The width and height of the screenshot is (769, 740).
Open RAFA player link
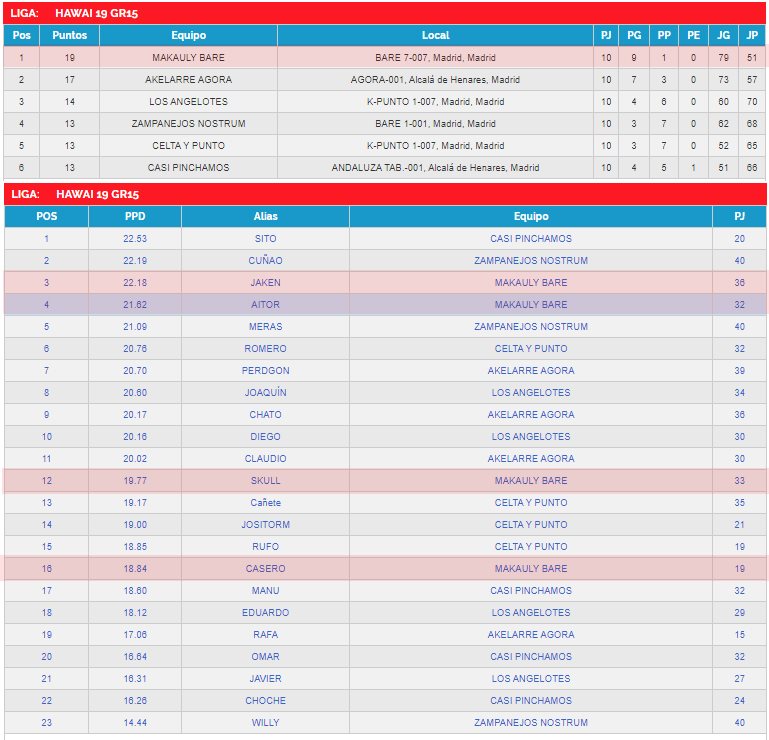(265, 635)
